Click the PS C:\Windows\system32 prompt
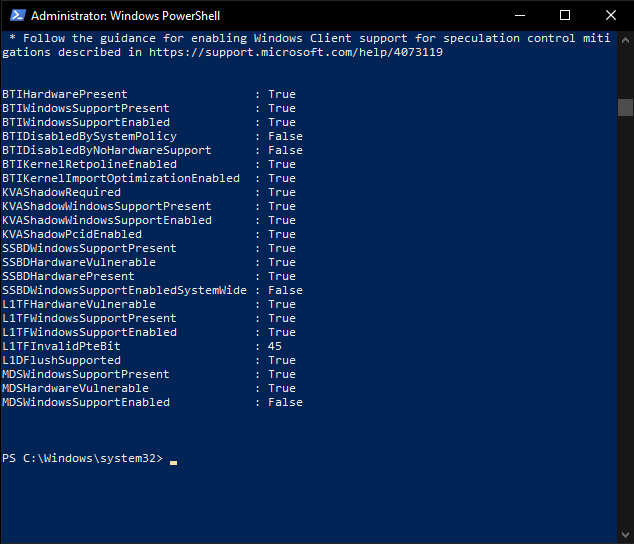The width and height of the screenshot is (634, 544). pyautogui.click(x=82, y=458)
